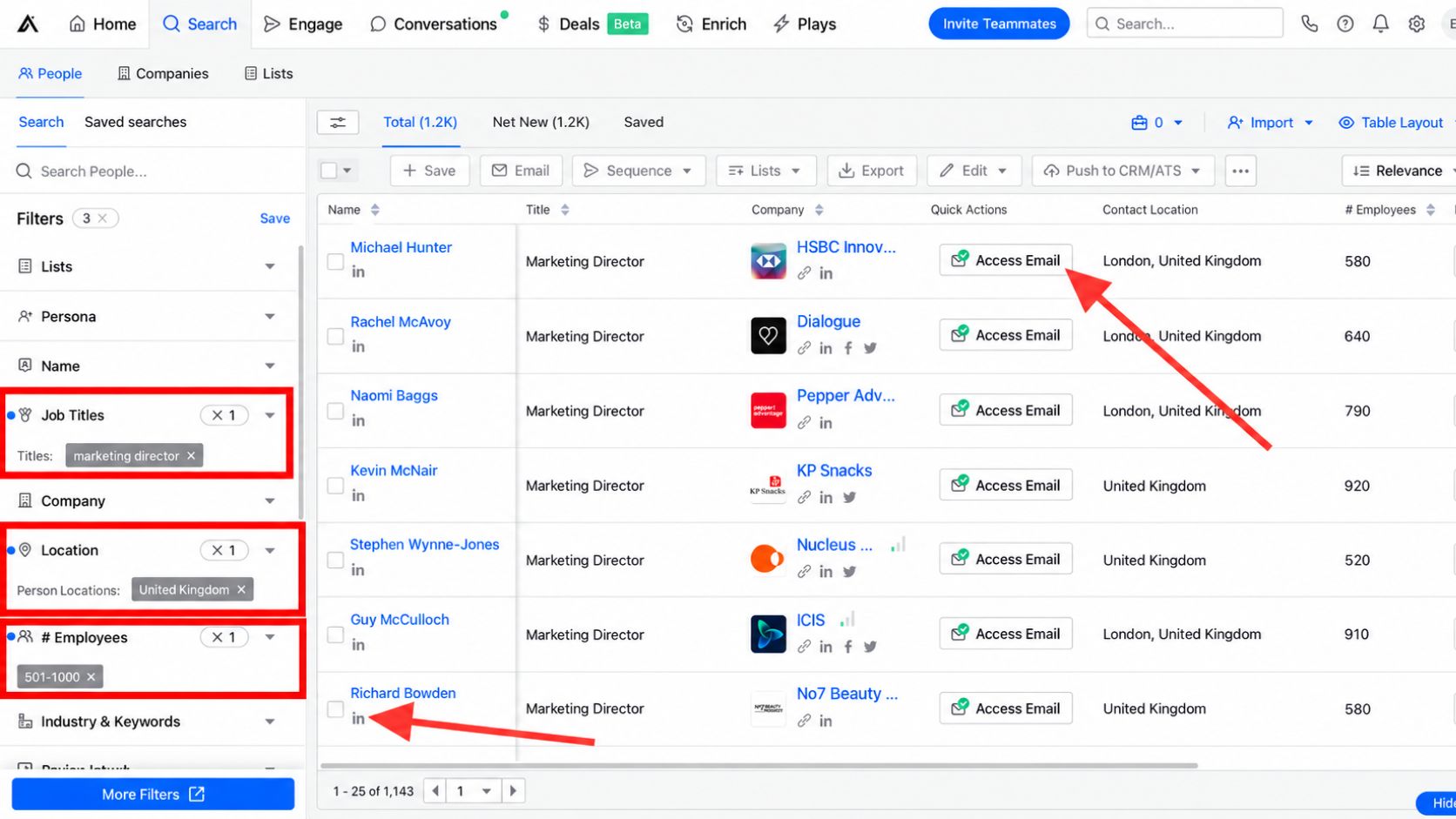Open KP Snacks LinkedIn icon
Screen dimensions: 1456x819
tap(826, 497)
